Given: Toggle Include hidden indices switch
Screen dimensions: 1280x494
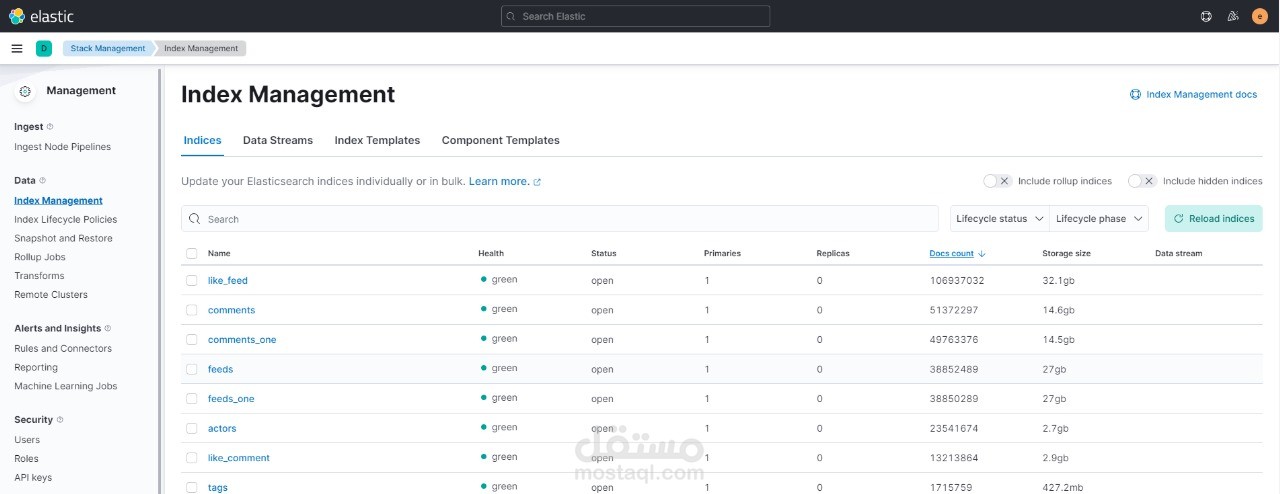Looking at the screenshot, I should 1142,181.
